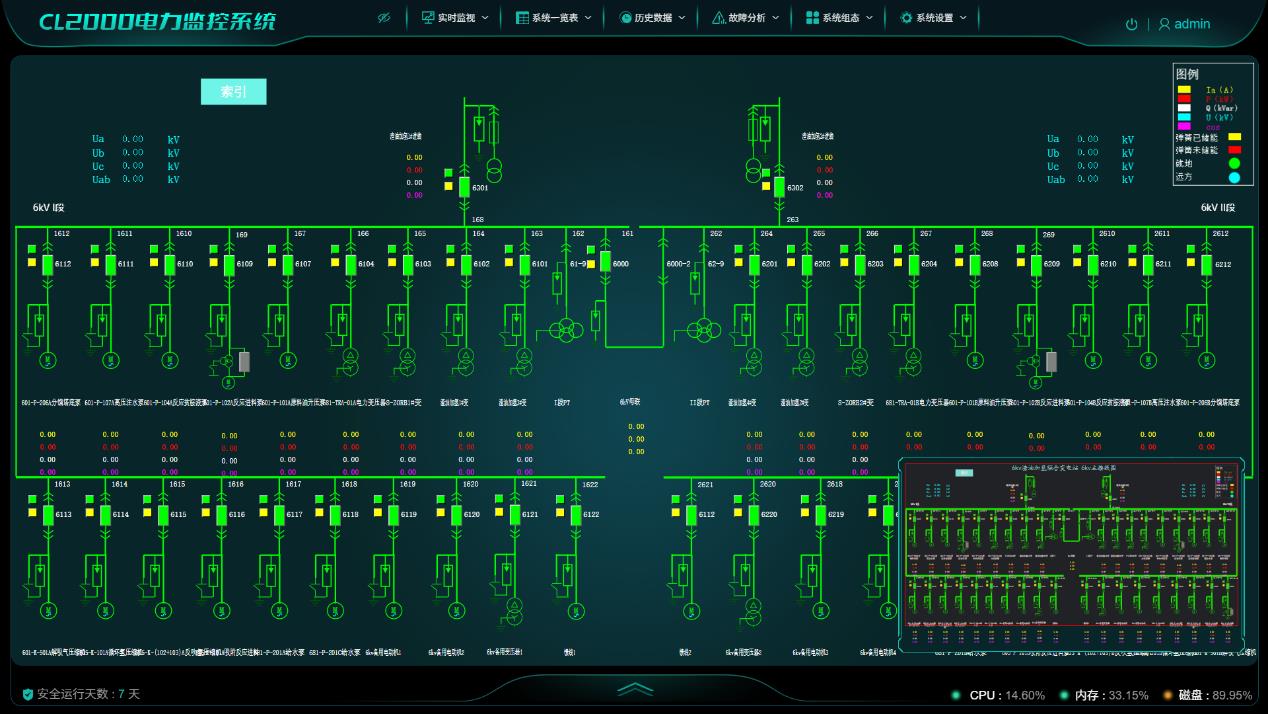The height and width of the screenshot is (714, 1268).
Task: Expand the bottom panel with up chevron
Action: 634,689
